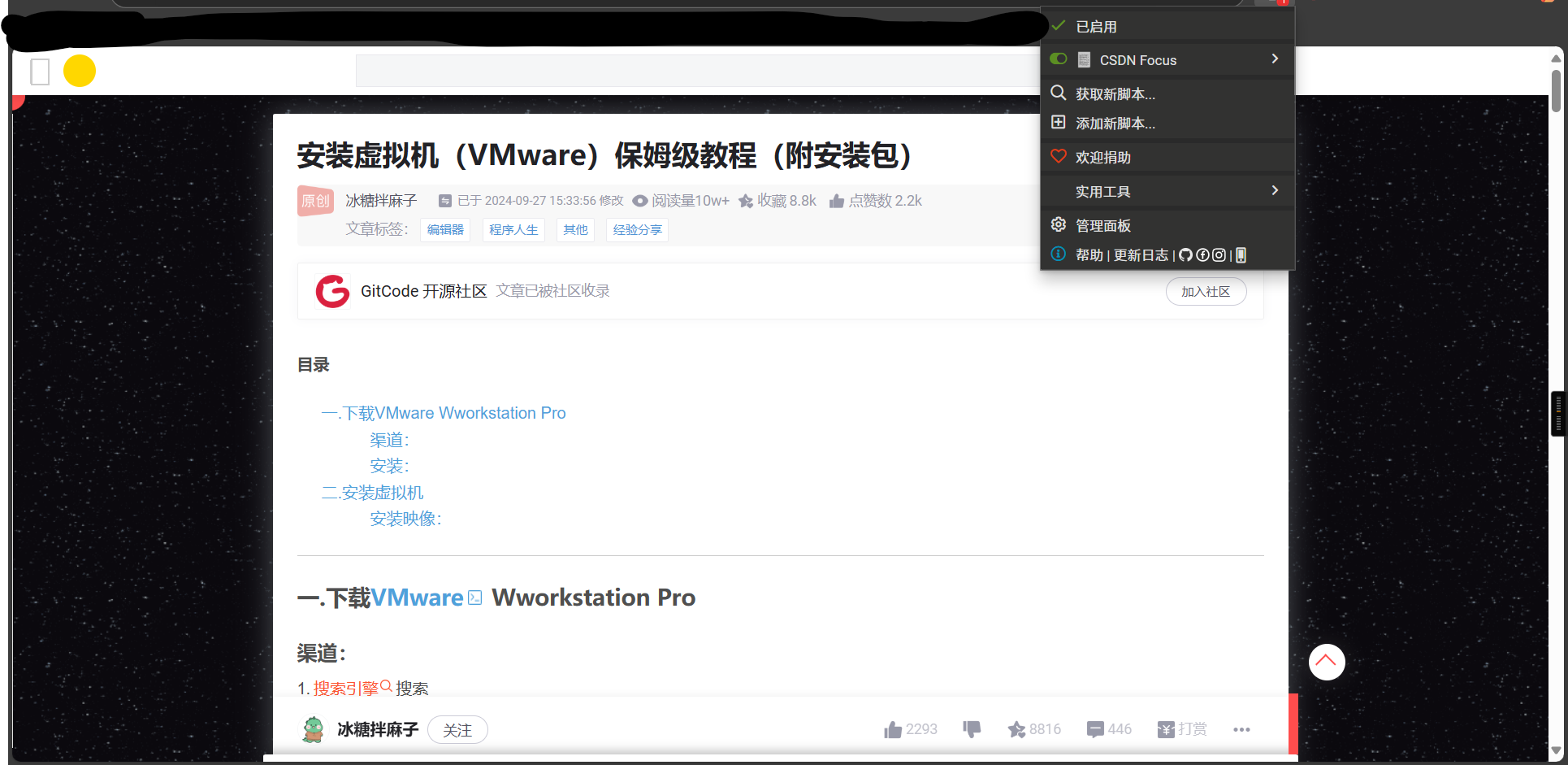The image size is (1568, 765).
Task: Click the 其他 article tag
Action: (575, 230)
